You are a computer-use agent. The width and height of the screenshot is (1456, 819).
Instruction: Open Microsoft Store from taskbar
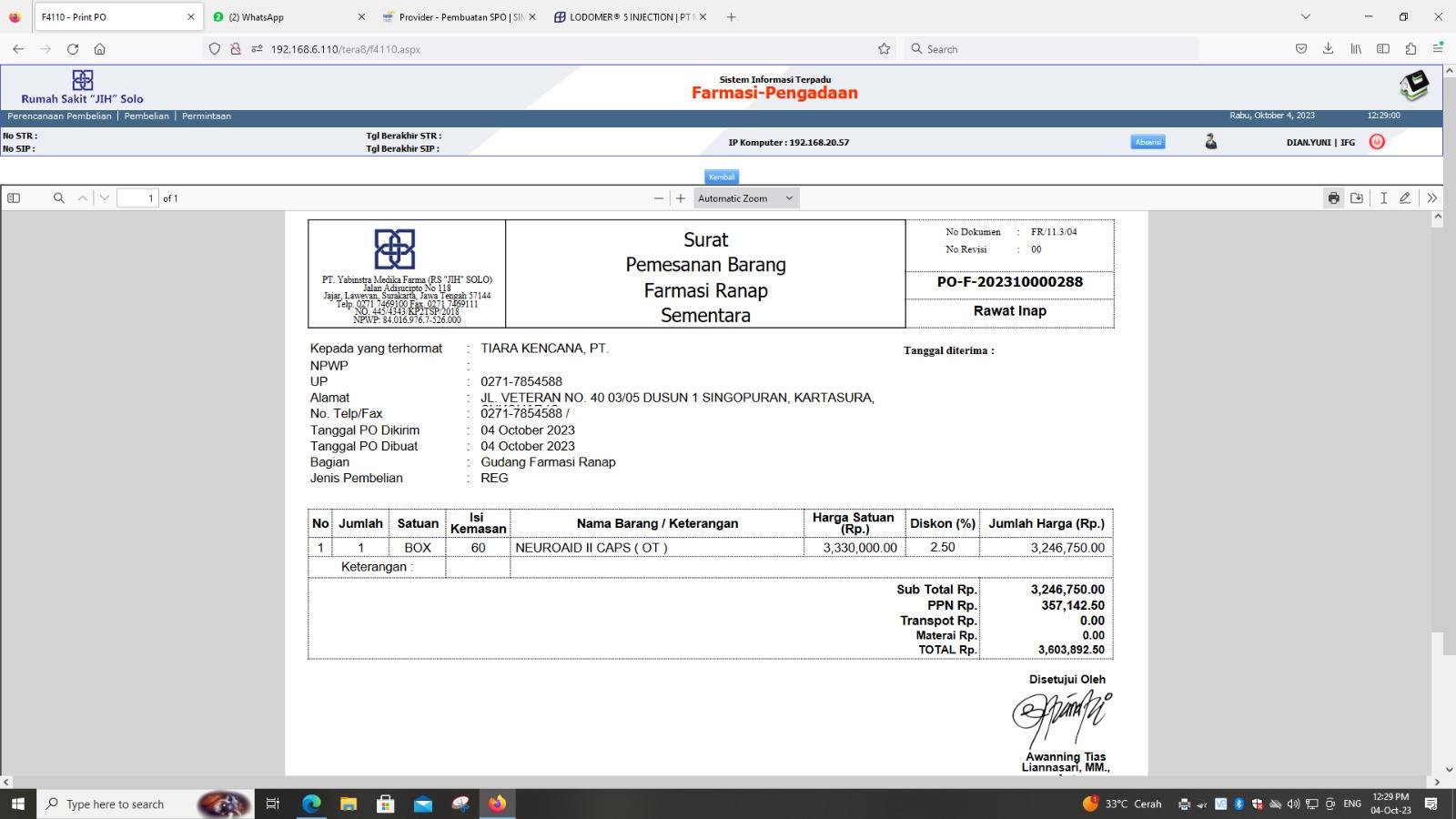[x=386, y=804]
